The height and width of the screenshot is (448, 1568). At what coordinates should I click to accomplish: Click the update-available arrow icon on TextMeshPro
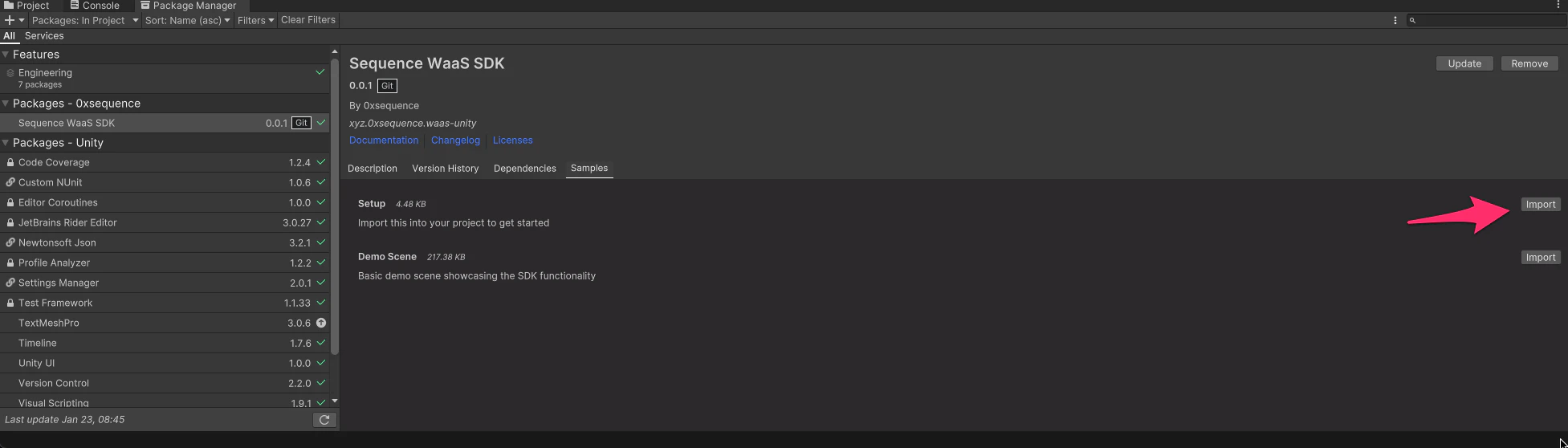pyautogui.click(x=321, y=323)
